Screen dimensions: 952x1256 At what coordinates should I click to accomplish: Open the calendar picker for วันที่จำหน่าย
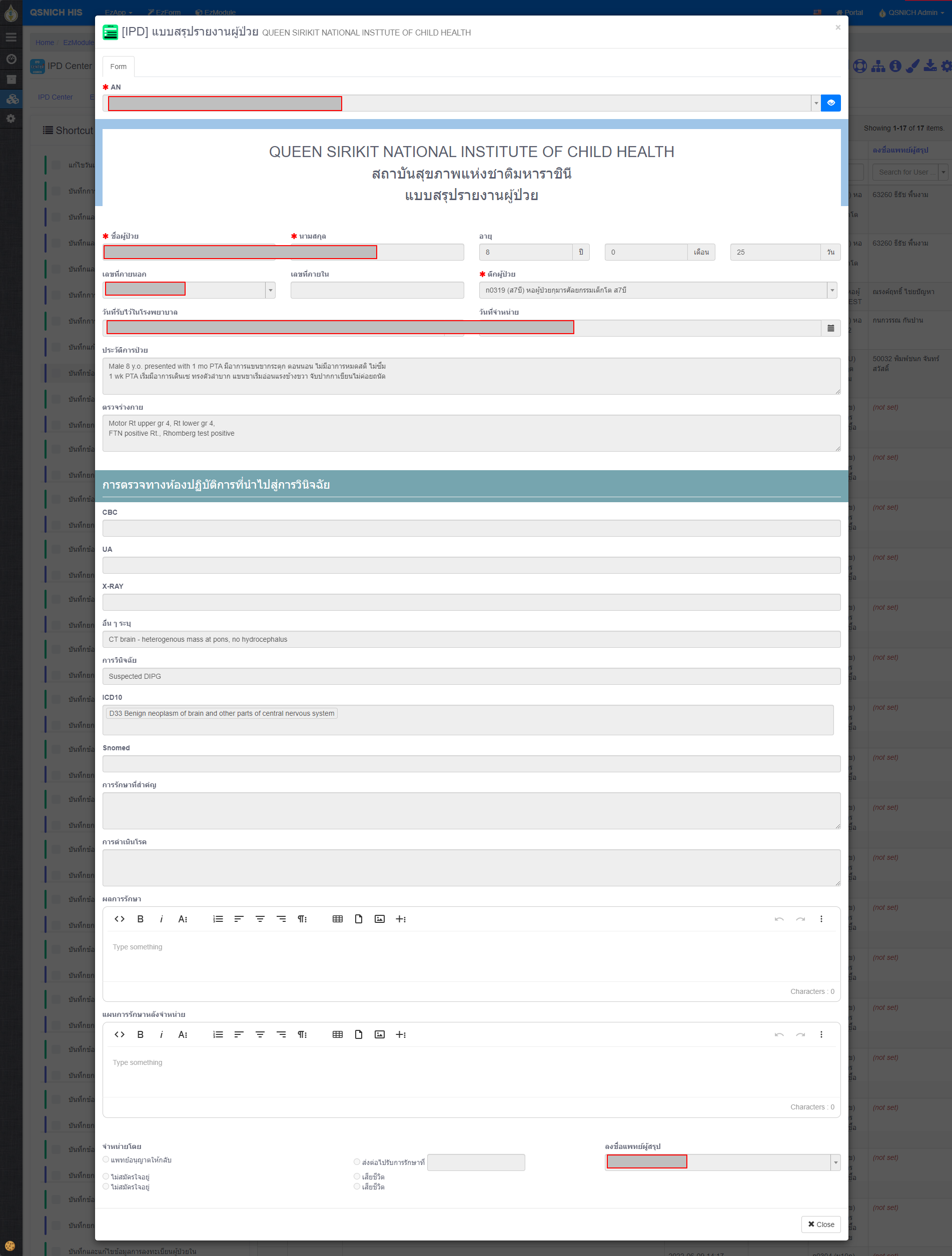pos(830,328)
